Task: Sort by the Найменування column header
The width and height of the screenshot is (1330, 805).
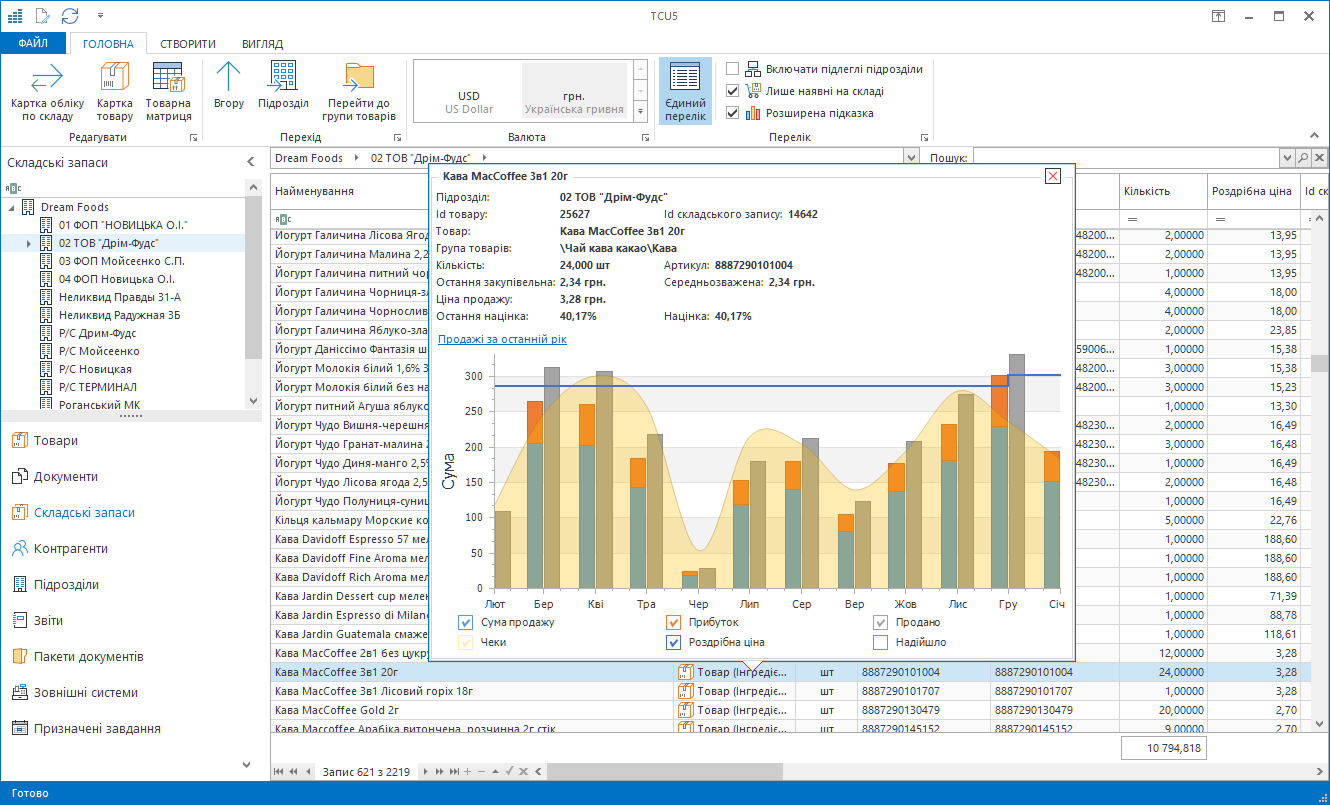Action: point(349,191)
